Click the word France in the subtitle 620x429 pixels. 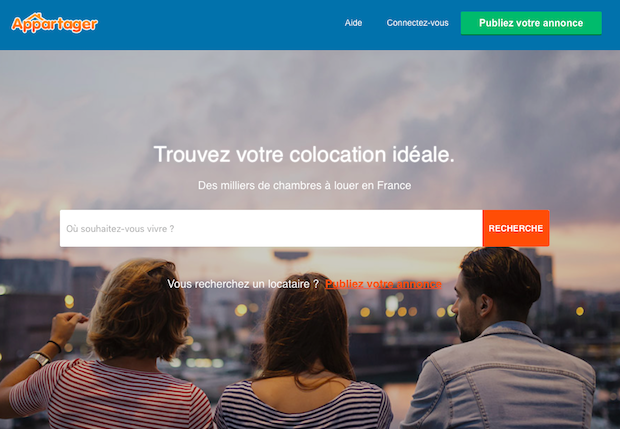pyautogui.click(x=394, y=185)
